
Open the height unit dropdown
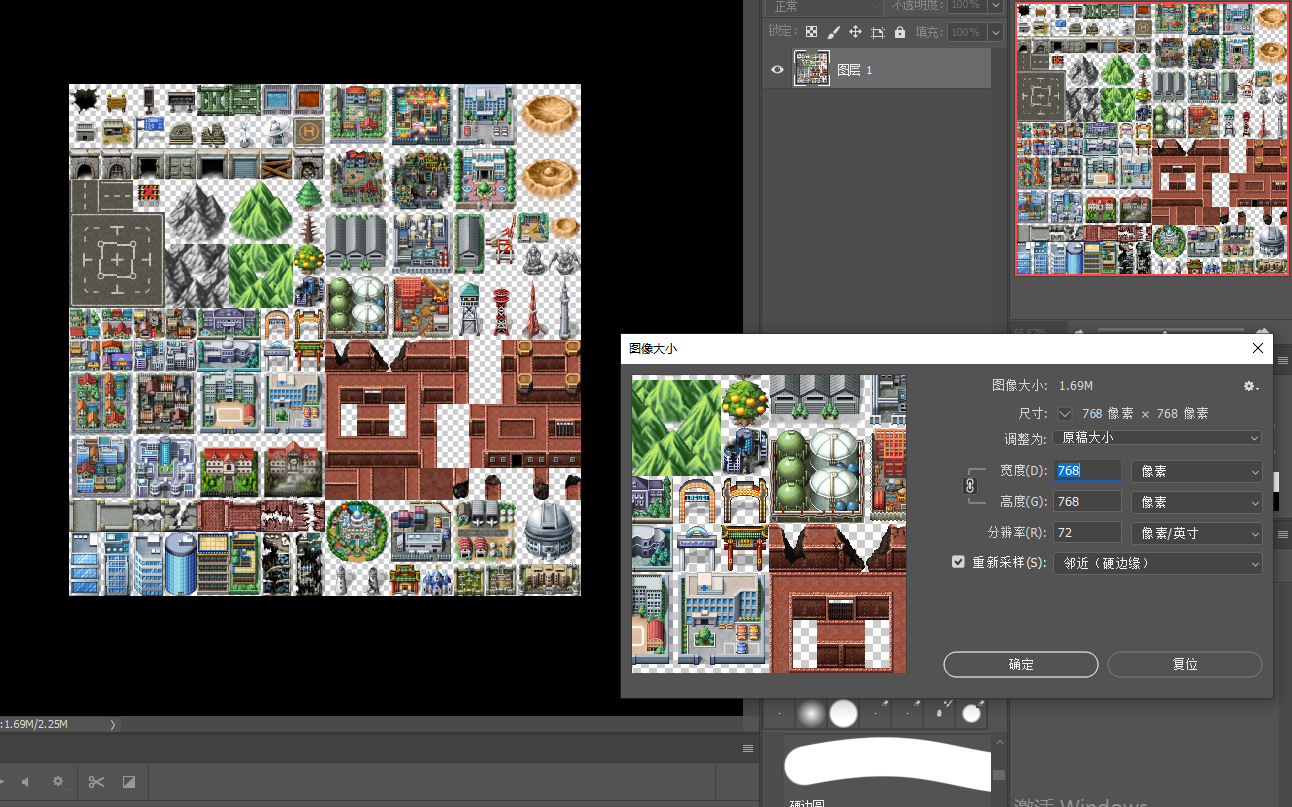1197,502
